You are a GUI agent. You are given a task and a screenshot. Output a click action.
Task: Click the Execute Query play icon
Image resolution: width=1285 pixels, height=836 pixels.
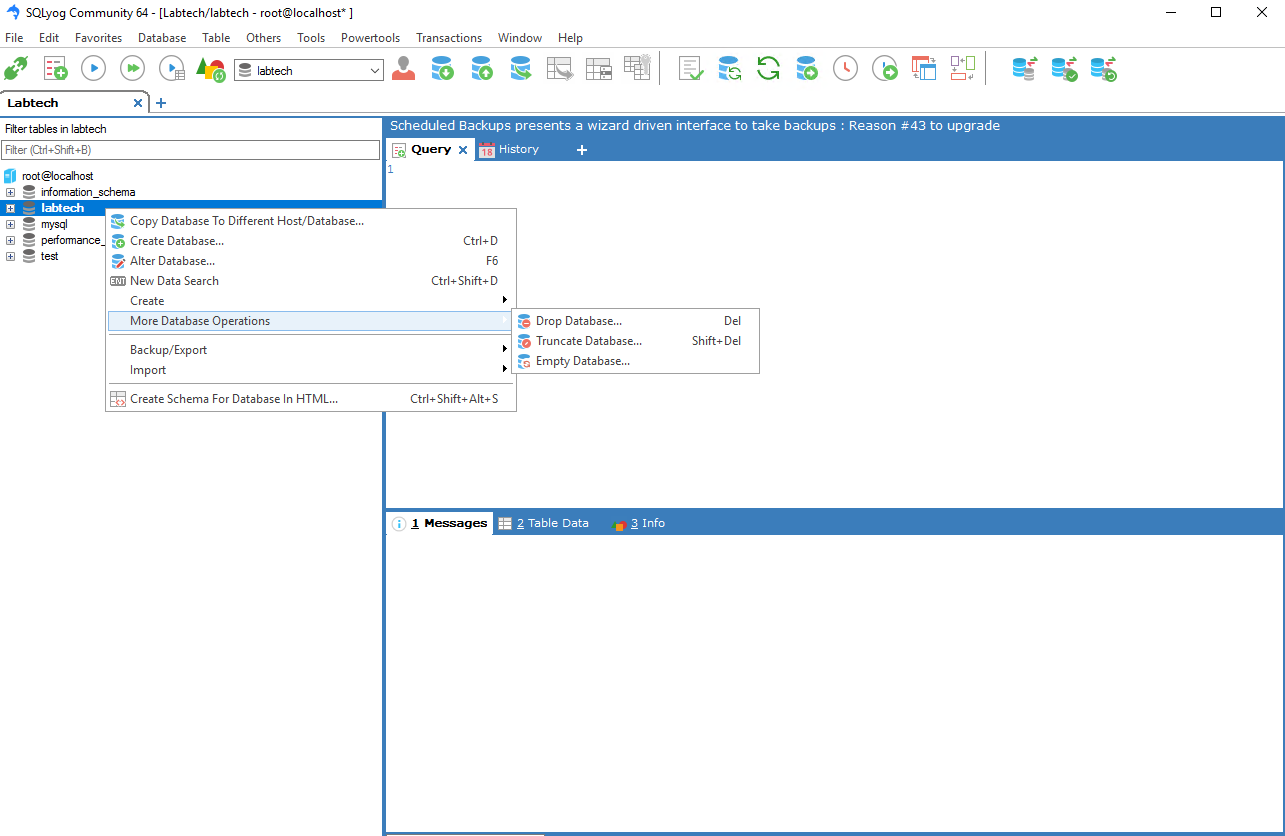tap(93, 68)
